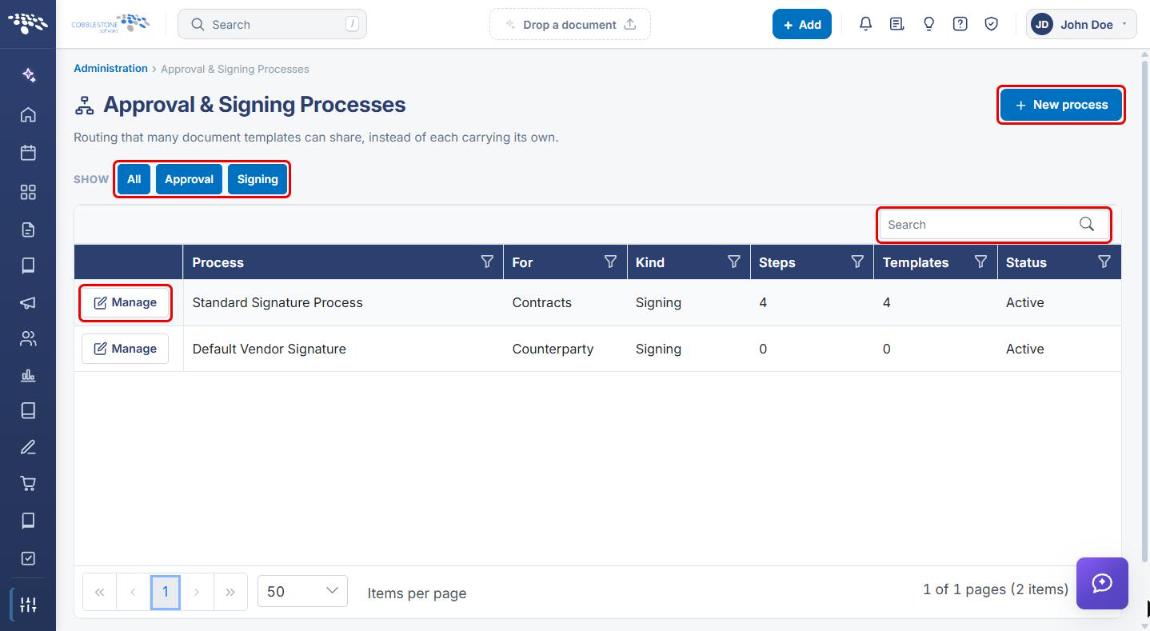Viewport: 1150px width, 631px height.
Task: Open the sliders administration sidebar icon
Action: (x=28, y=605)
